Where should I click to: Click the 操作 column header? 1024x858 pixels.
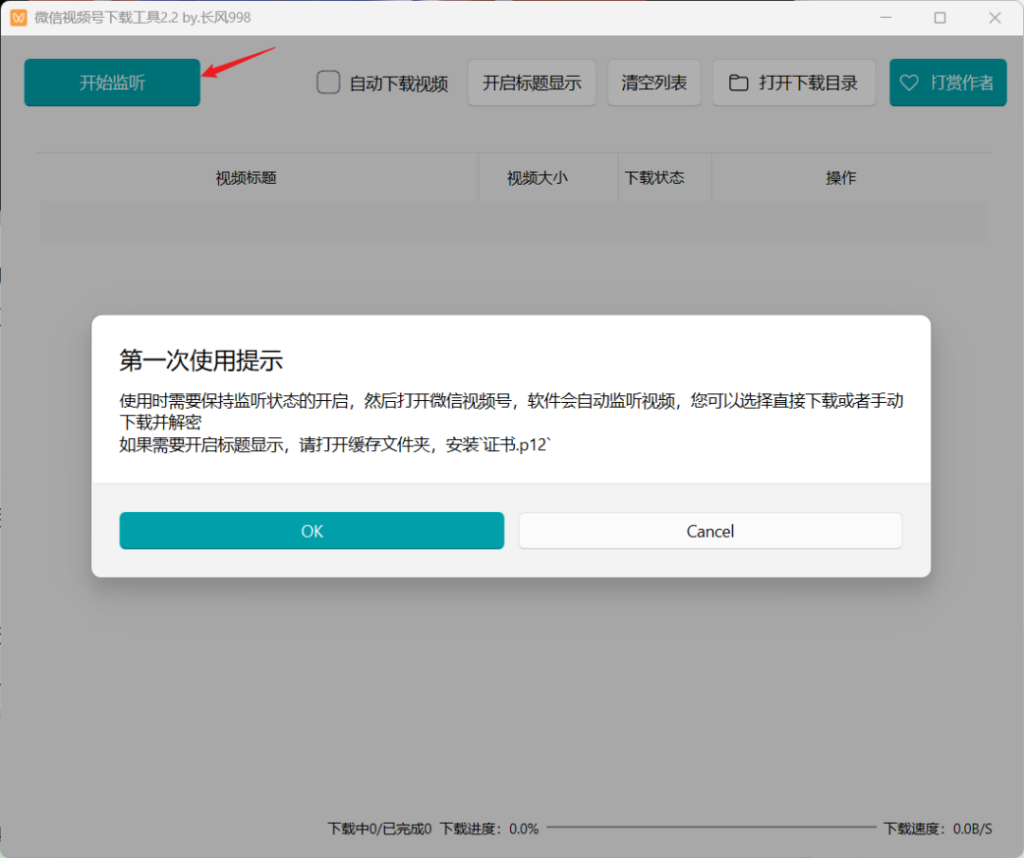click(x=841, y=177)
